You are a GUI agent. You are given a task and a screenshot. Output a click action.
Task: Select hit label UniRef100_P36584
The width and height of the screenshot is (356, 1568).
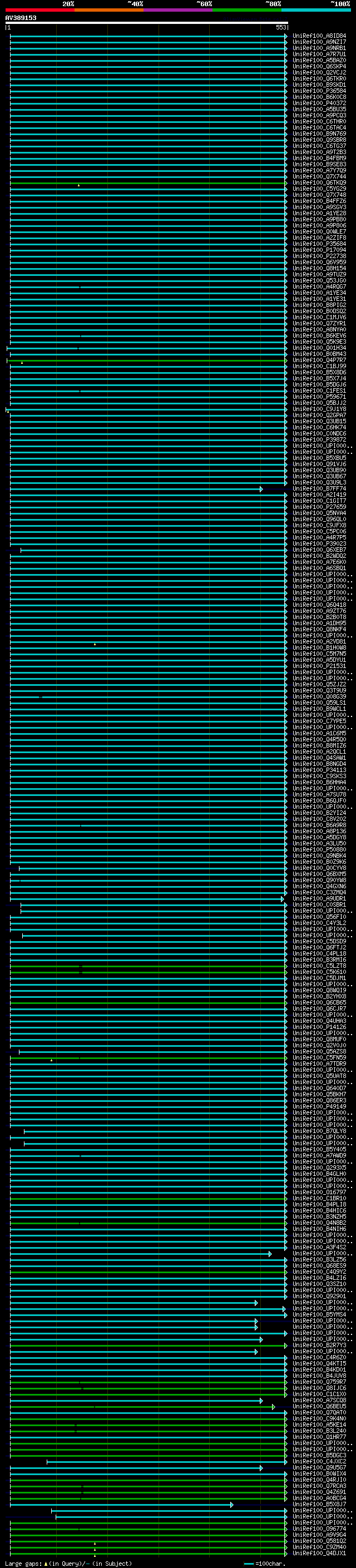pos(319,91)
